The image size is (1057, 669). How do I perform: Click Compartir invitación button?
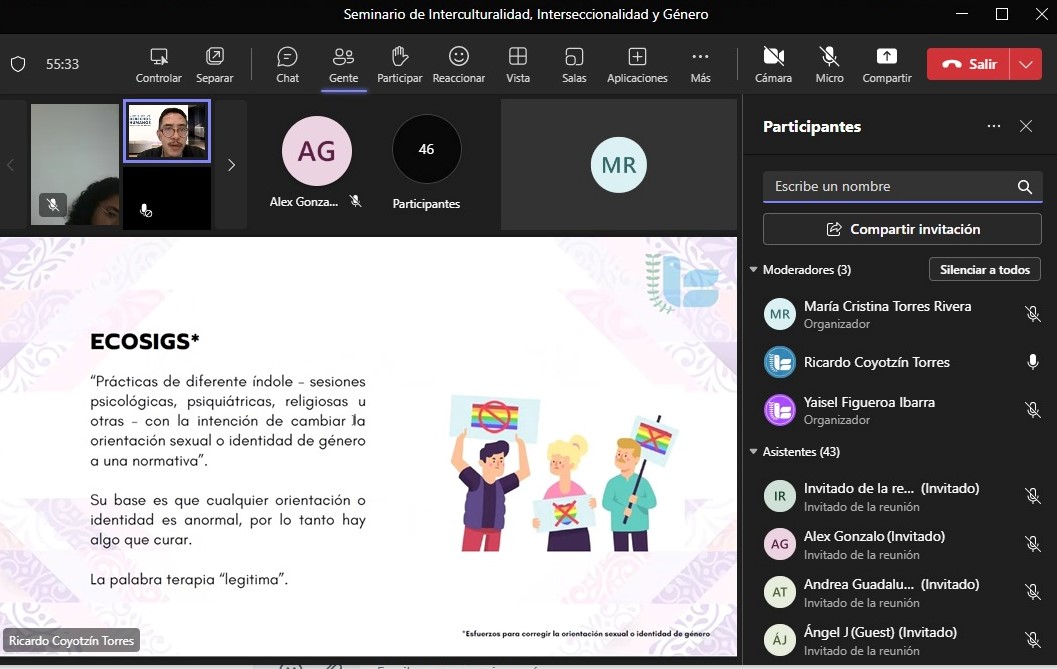902,229
